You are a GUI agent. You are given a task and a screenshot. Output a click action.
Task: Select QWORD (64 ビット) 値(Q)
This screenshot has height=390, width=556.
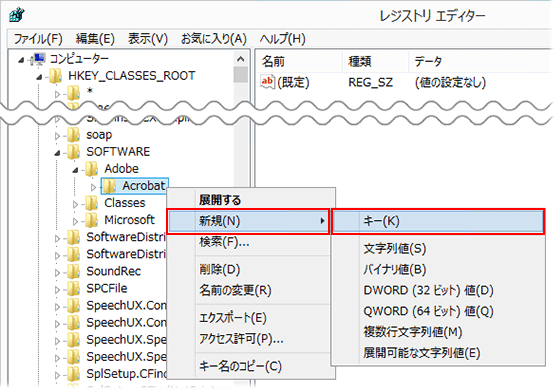[438, 312]
